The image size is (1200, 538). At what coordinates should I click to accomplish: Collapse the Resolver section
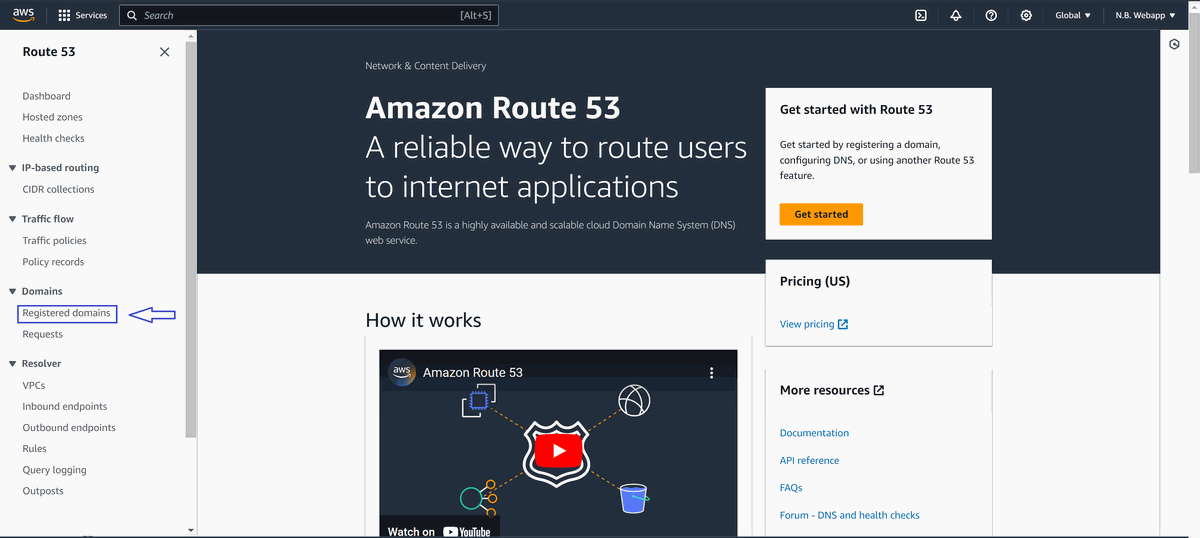click(12, 364)
